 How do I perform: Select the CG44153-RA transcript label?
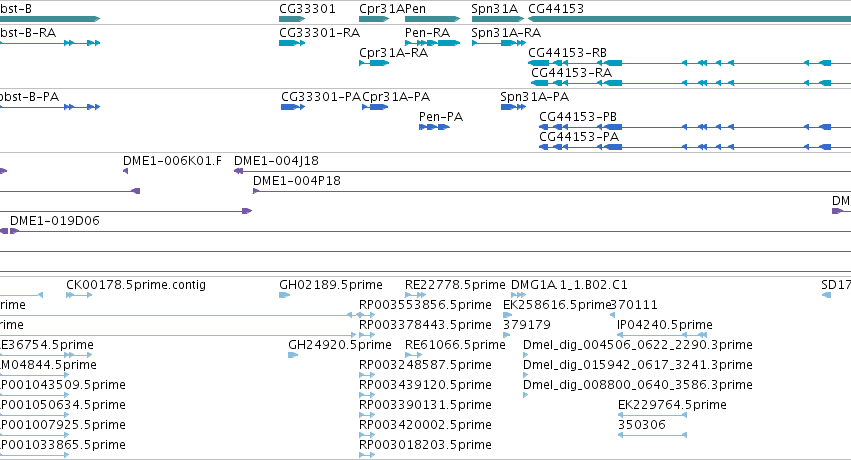571,73
